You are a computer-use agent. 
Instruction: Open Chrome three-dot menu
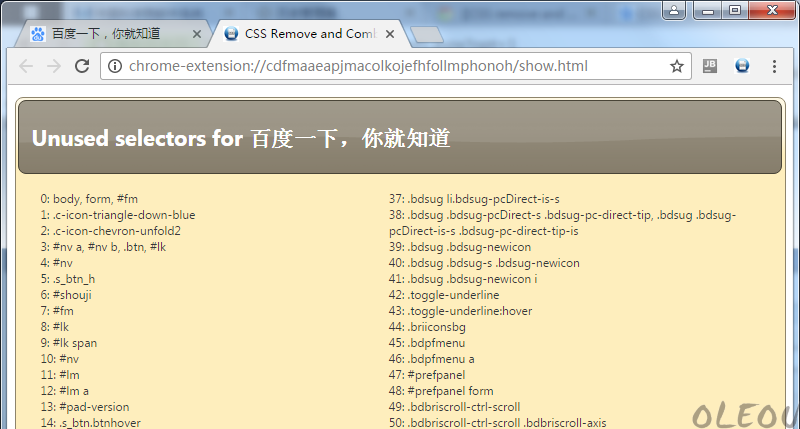coord(774,66)
